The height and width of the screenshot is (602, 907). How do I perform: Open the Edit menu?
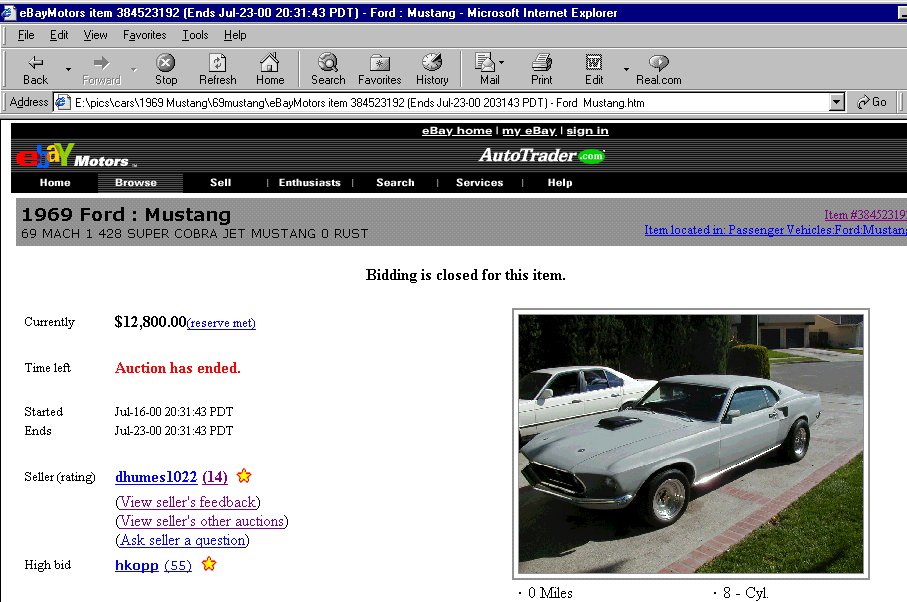(59, 35)
